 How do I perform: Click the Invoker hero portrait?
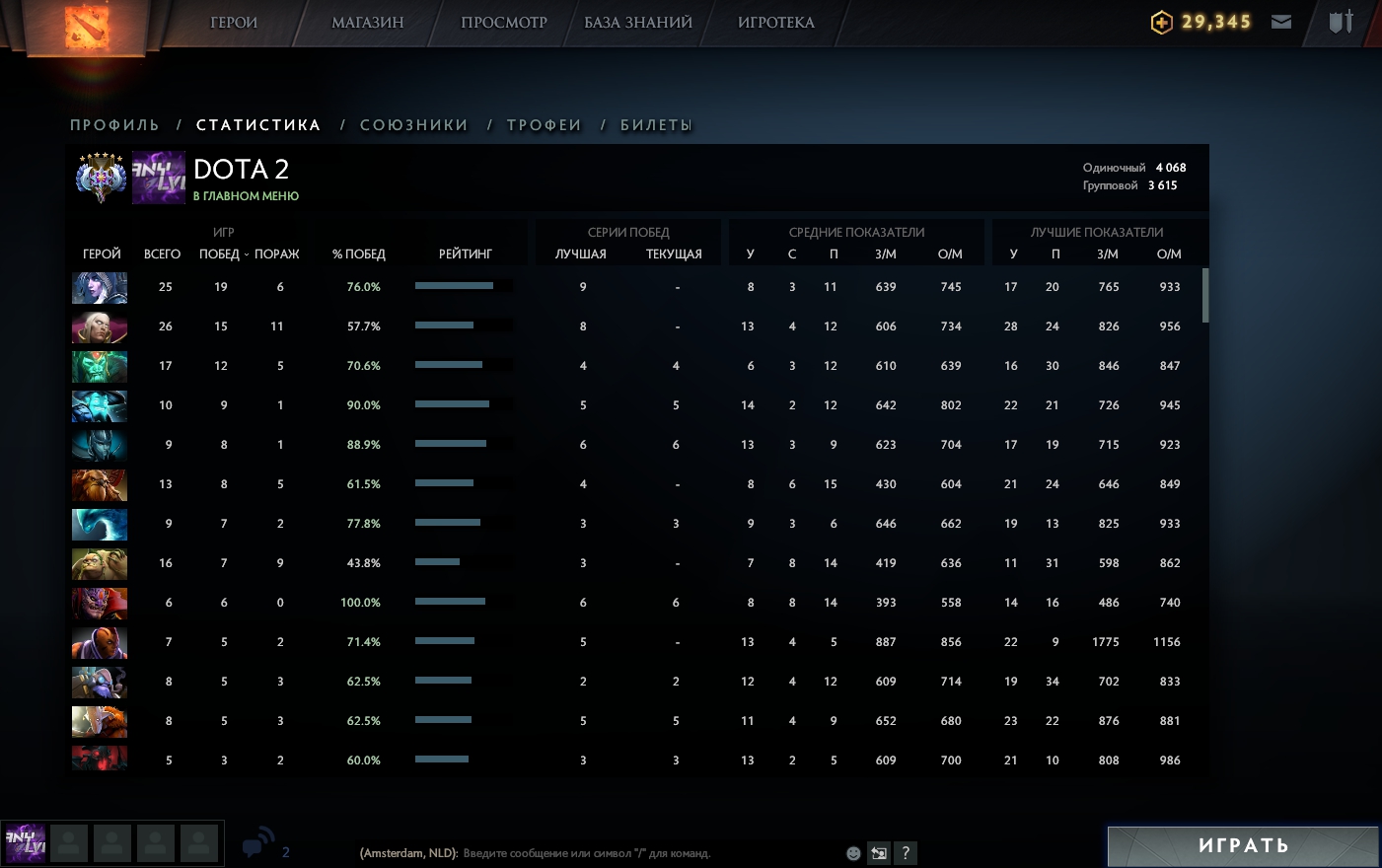click(100, 326)
